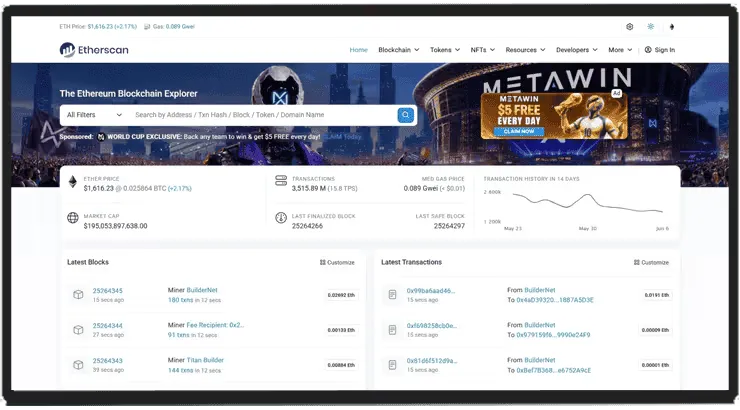Expand the Tokens menu

(x=445, y=50)
